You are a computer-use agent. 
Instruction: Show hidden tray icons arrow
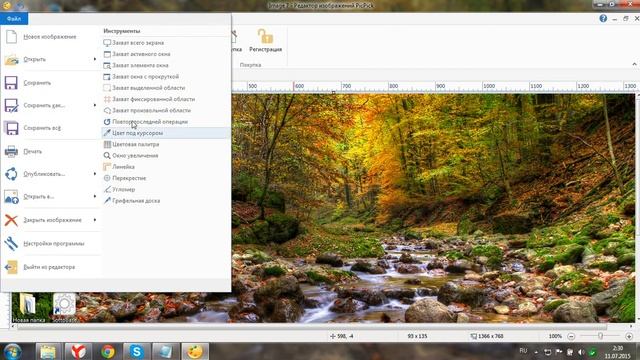click(x=536, y=352)
